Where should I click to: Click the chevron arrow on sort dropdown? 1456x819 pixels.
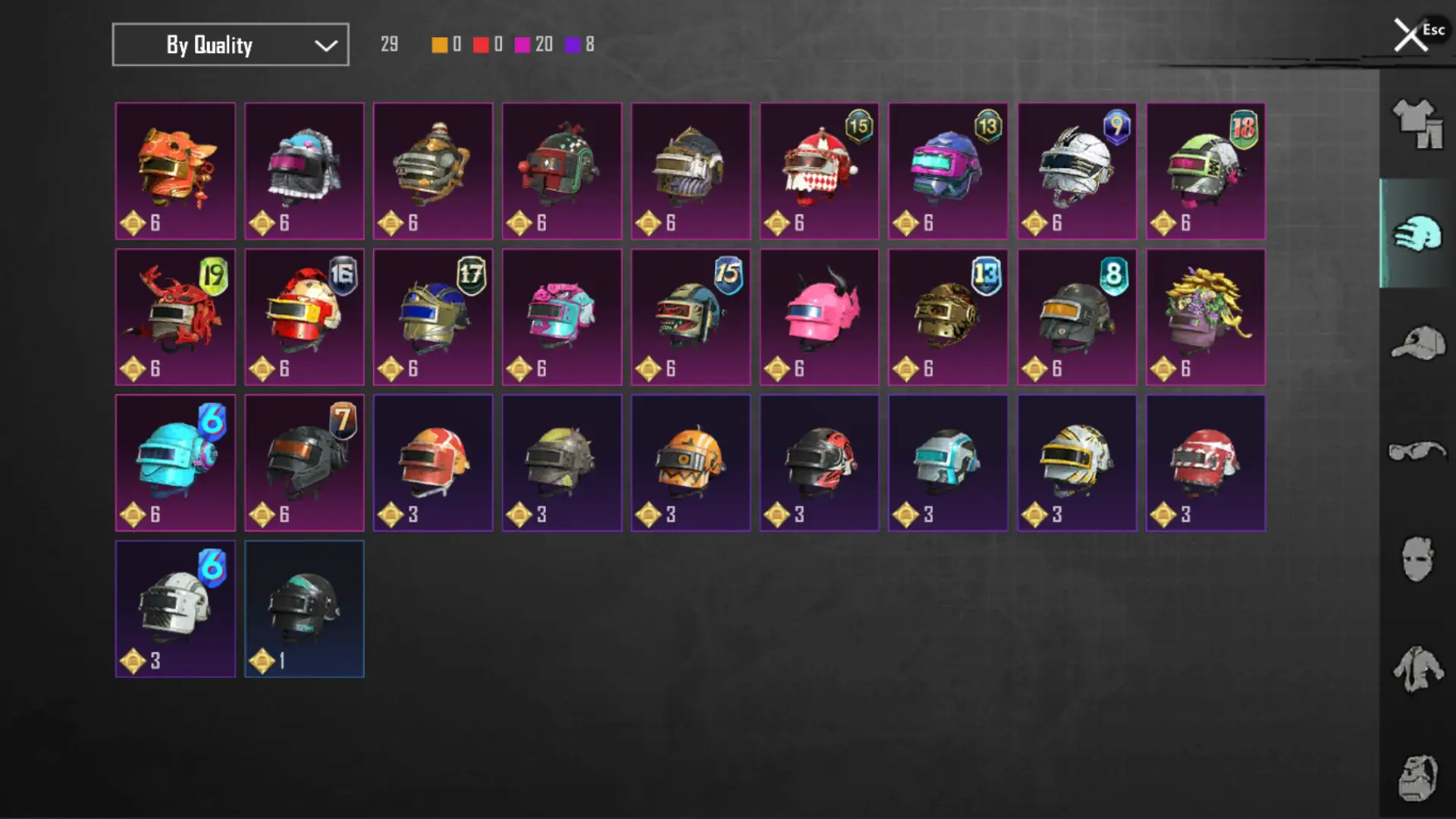pos(326,45)
